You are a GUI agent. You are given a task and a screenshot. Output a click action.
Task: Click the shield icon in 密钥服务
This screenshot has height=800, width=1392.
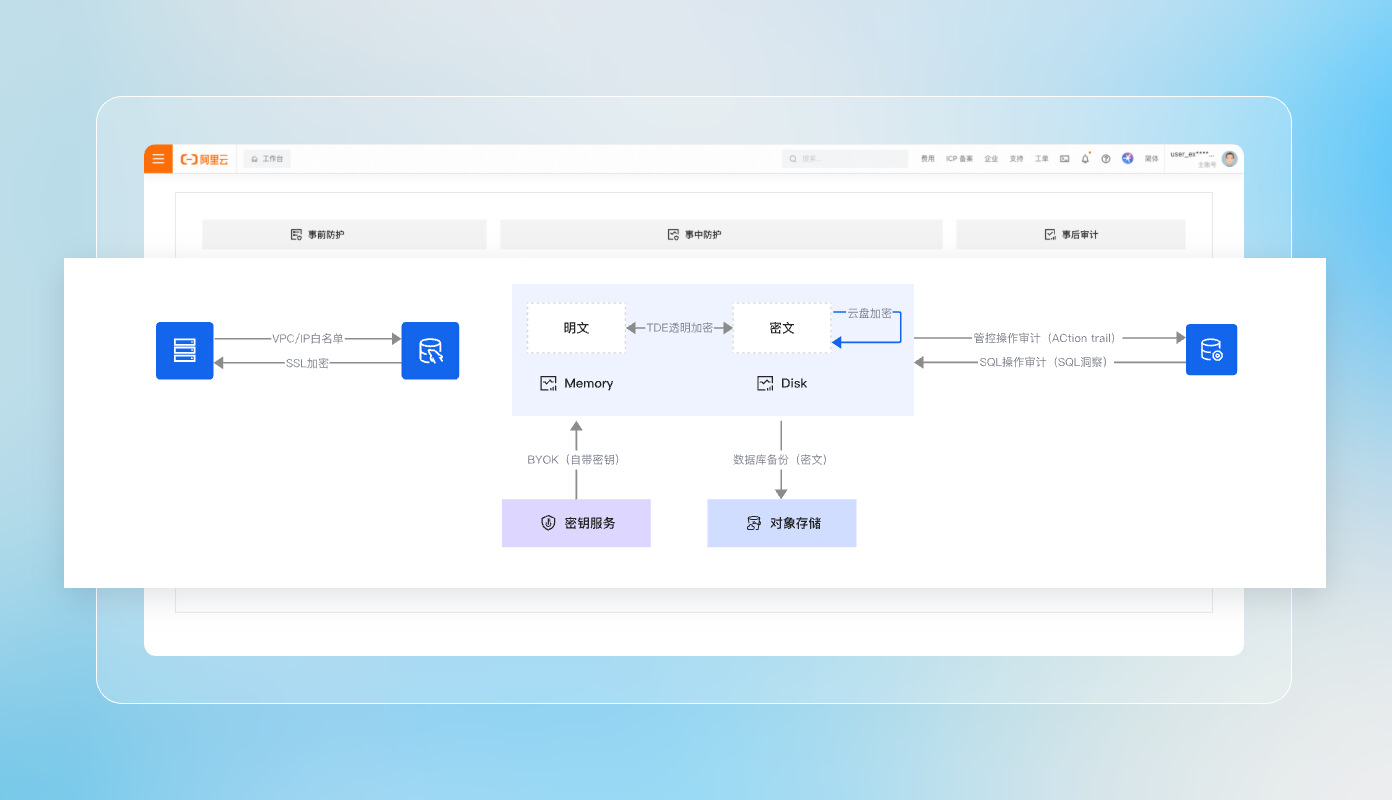[548, 523]
